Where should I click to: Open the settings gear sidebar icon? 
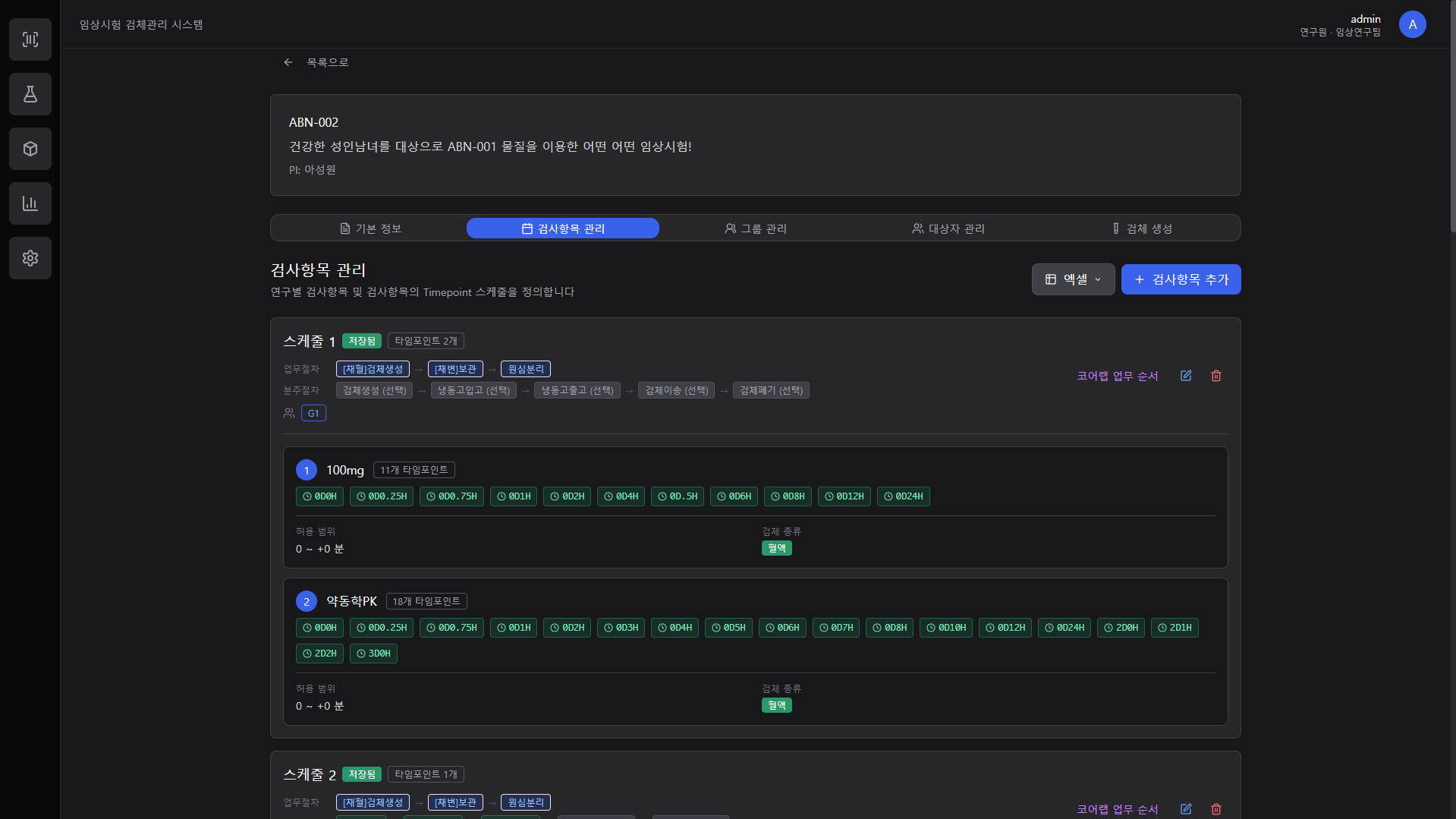[30, 258]
